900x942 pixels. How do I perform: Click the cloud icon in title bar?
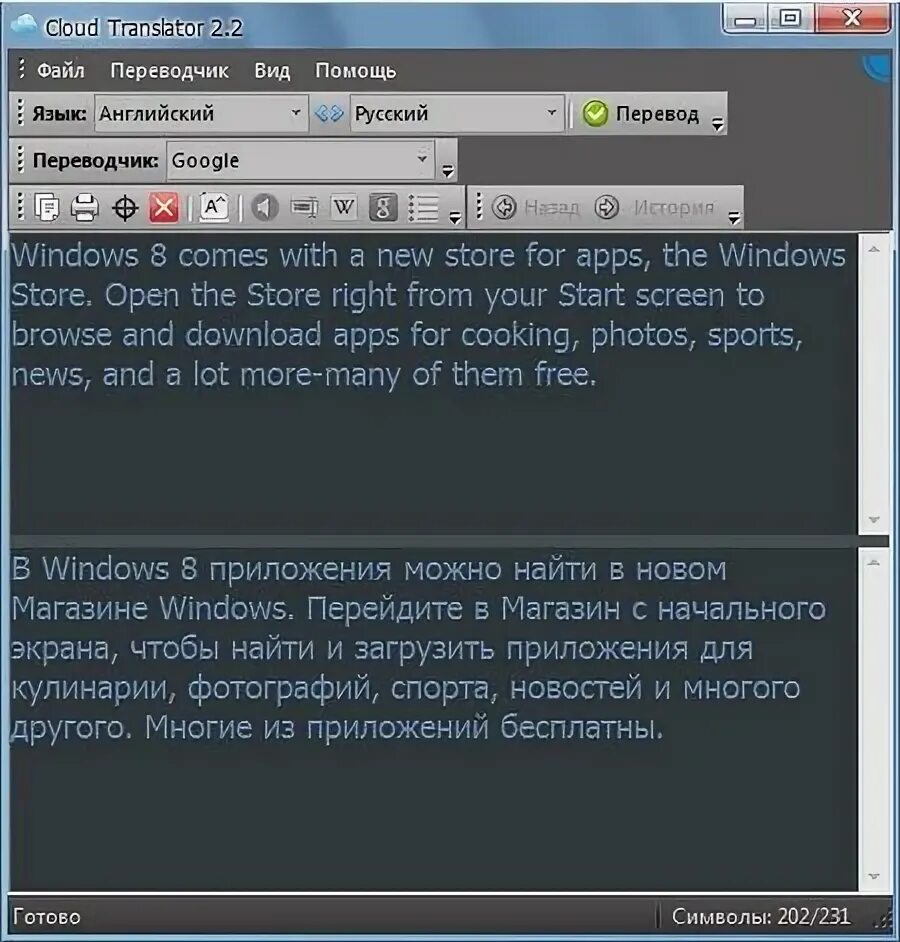pyautogui.click(x=24, y=25)
